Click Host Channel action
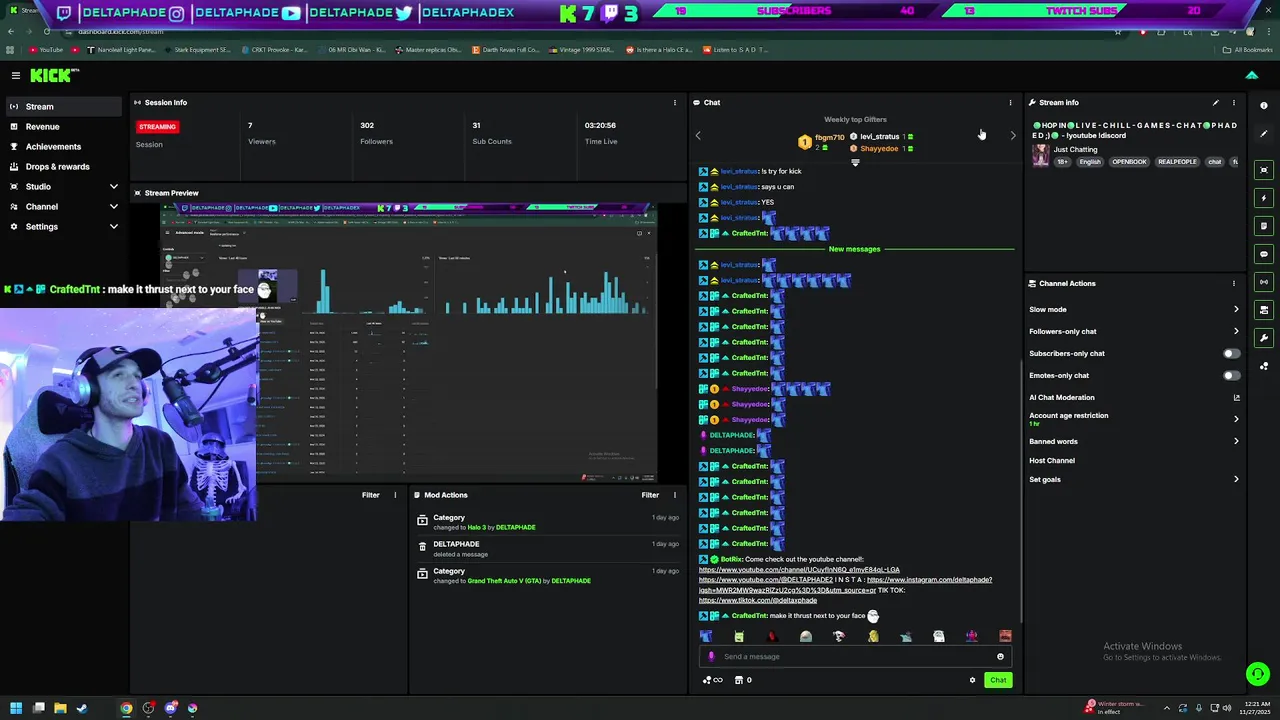This screenshot has width=1280, height=720. [1052, 461]
